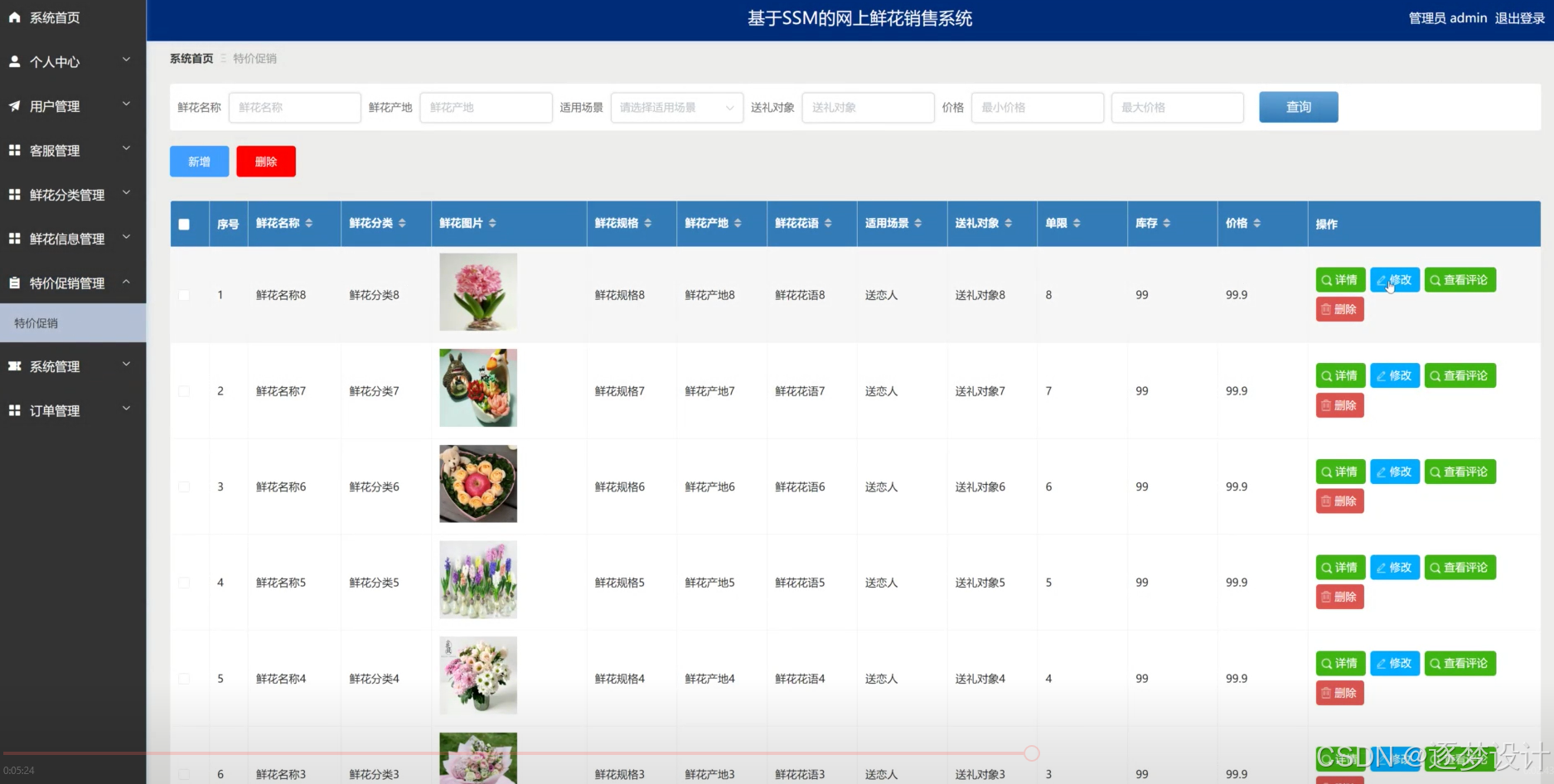Focus the 最大价格 input field

(1178, 108)
